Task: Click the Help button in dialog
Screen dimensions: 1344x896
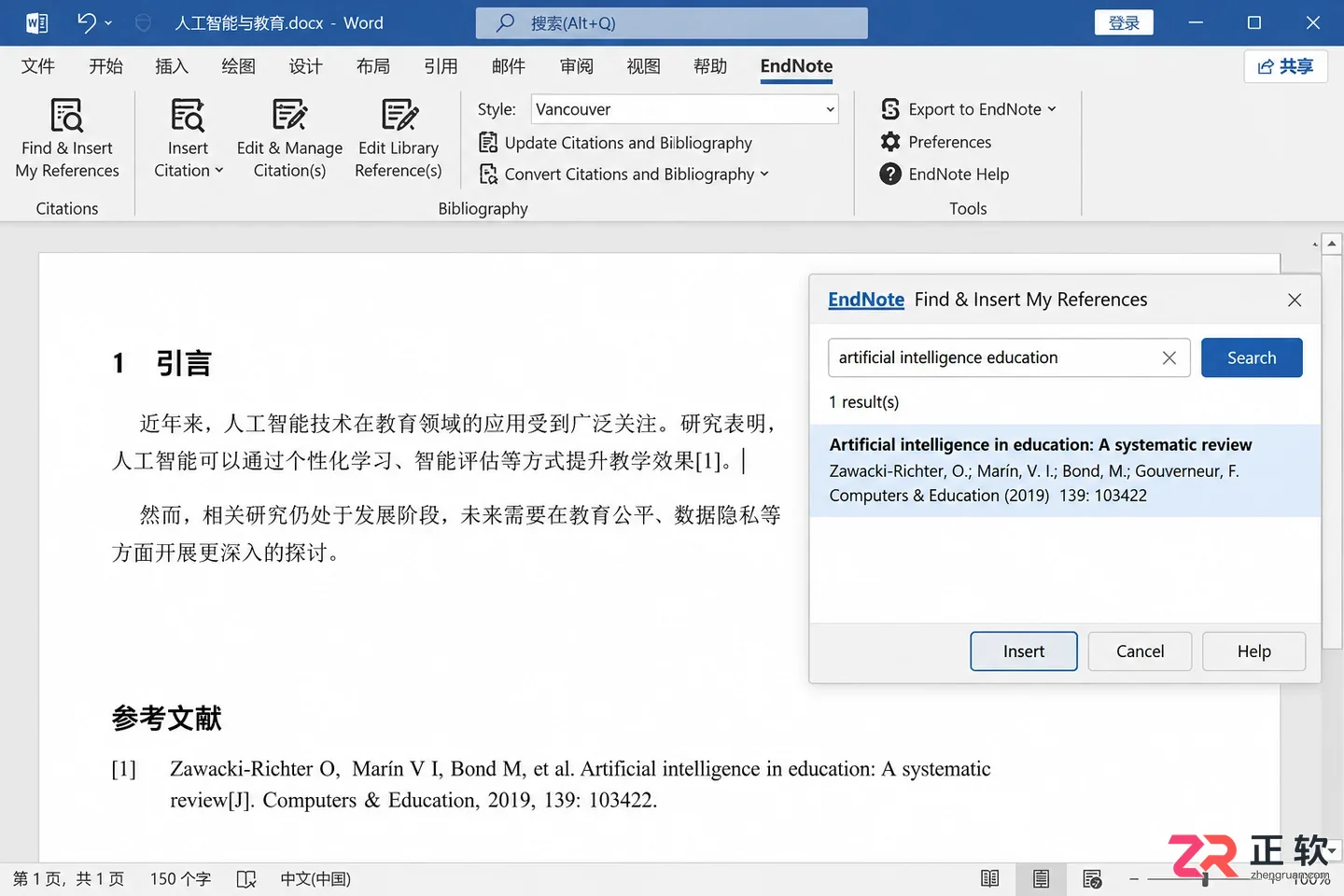Action: tap(1254, 651)
